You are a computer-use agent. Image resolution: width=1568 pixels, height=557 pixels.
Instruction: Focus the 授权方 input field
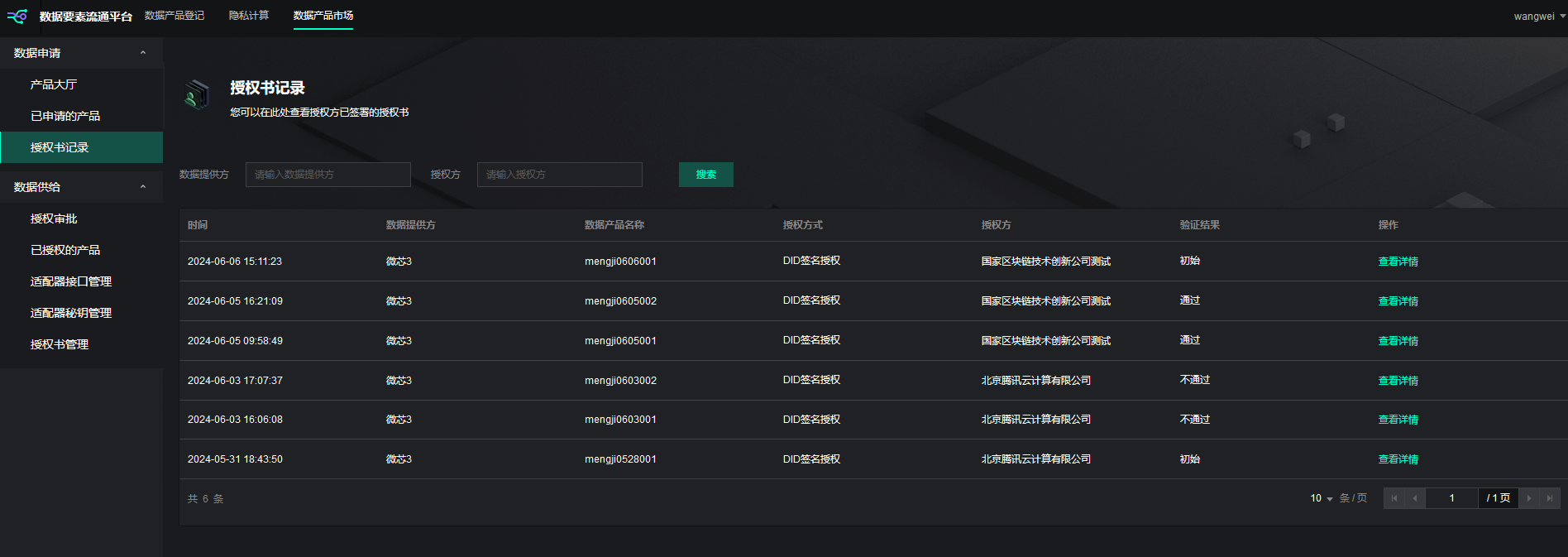point(559,175)
